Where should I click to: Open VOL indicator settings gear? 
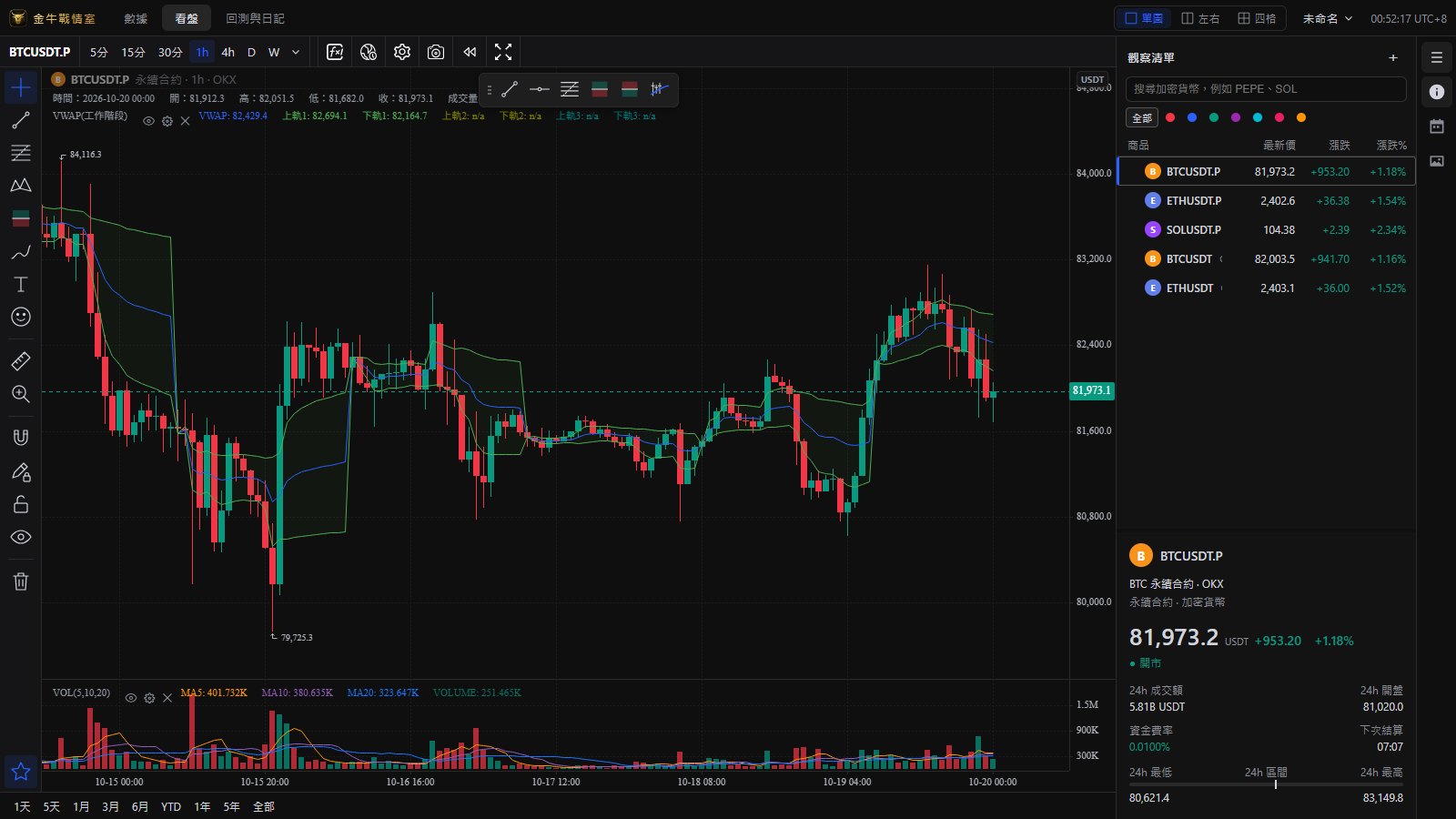pyautogui.click(x=149, y=698)
